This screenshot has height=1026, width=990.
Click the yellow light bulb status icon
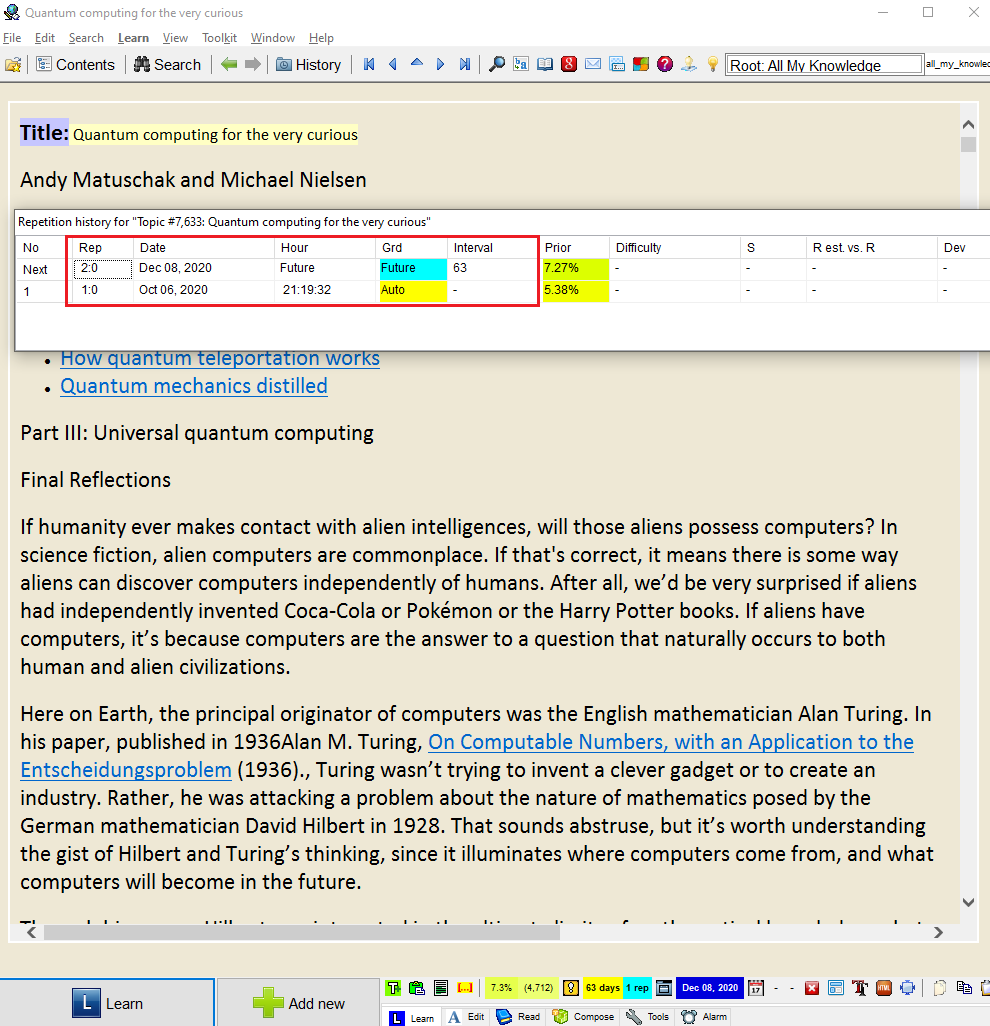(x=571, y=988)
